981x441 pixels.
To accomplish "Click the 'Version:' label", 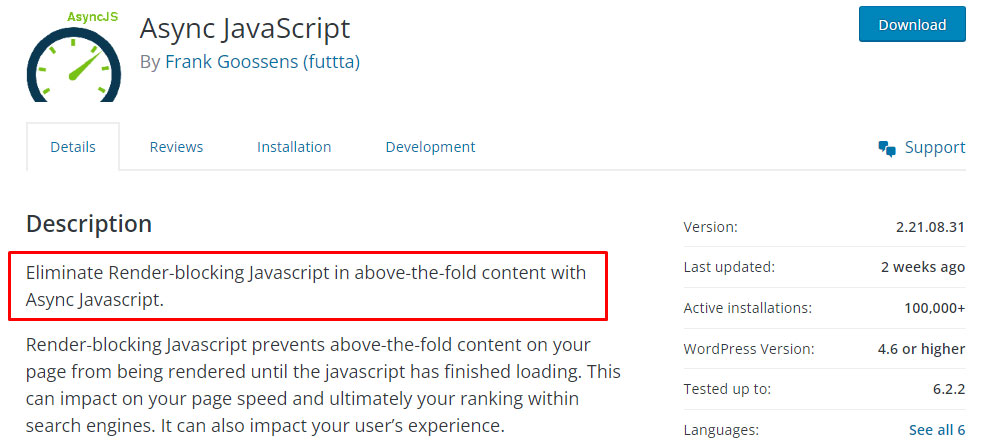I will [711, 226].
